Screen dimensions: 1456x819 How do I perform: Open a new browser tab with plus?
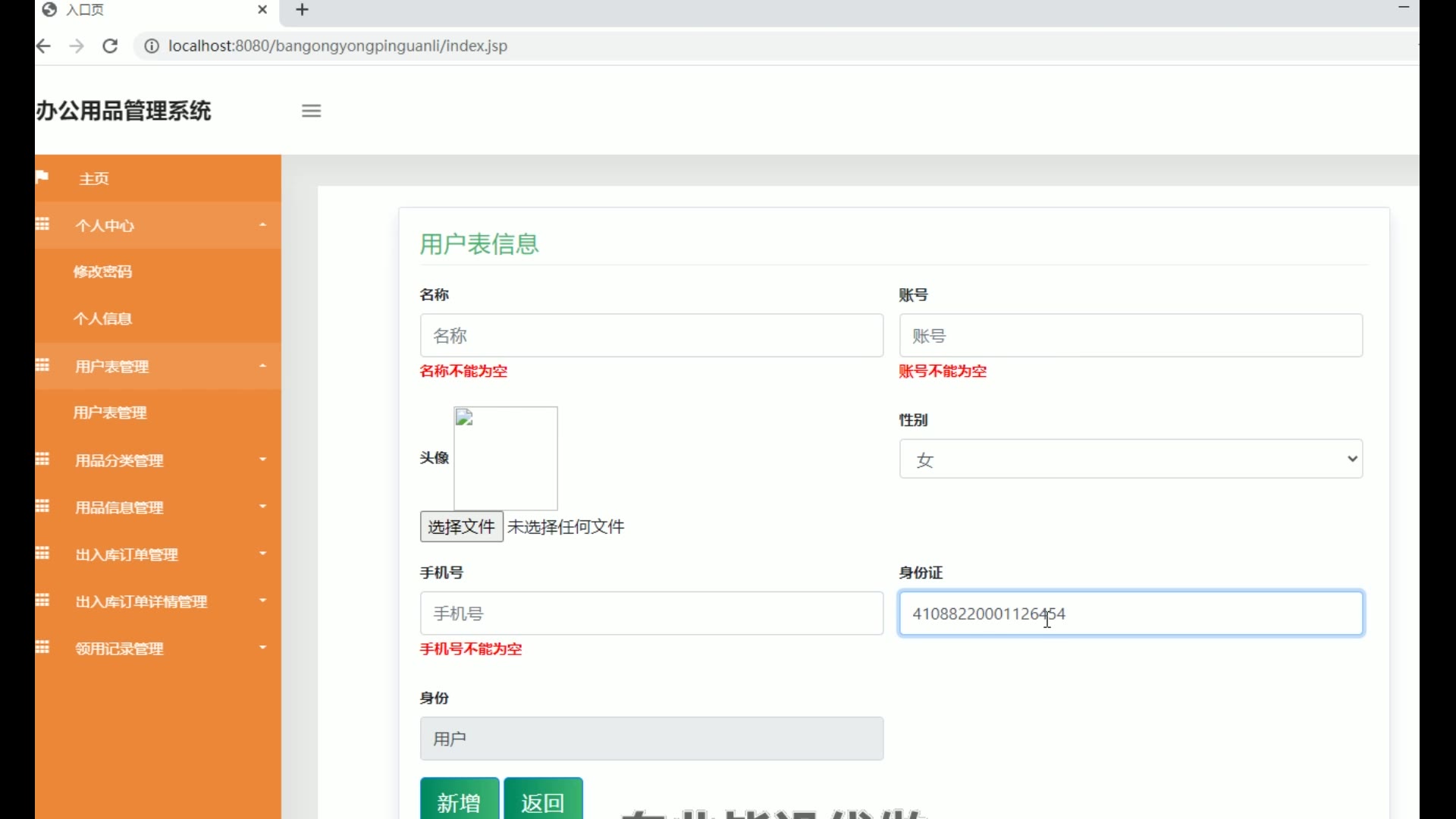tap(302, 10)
